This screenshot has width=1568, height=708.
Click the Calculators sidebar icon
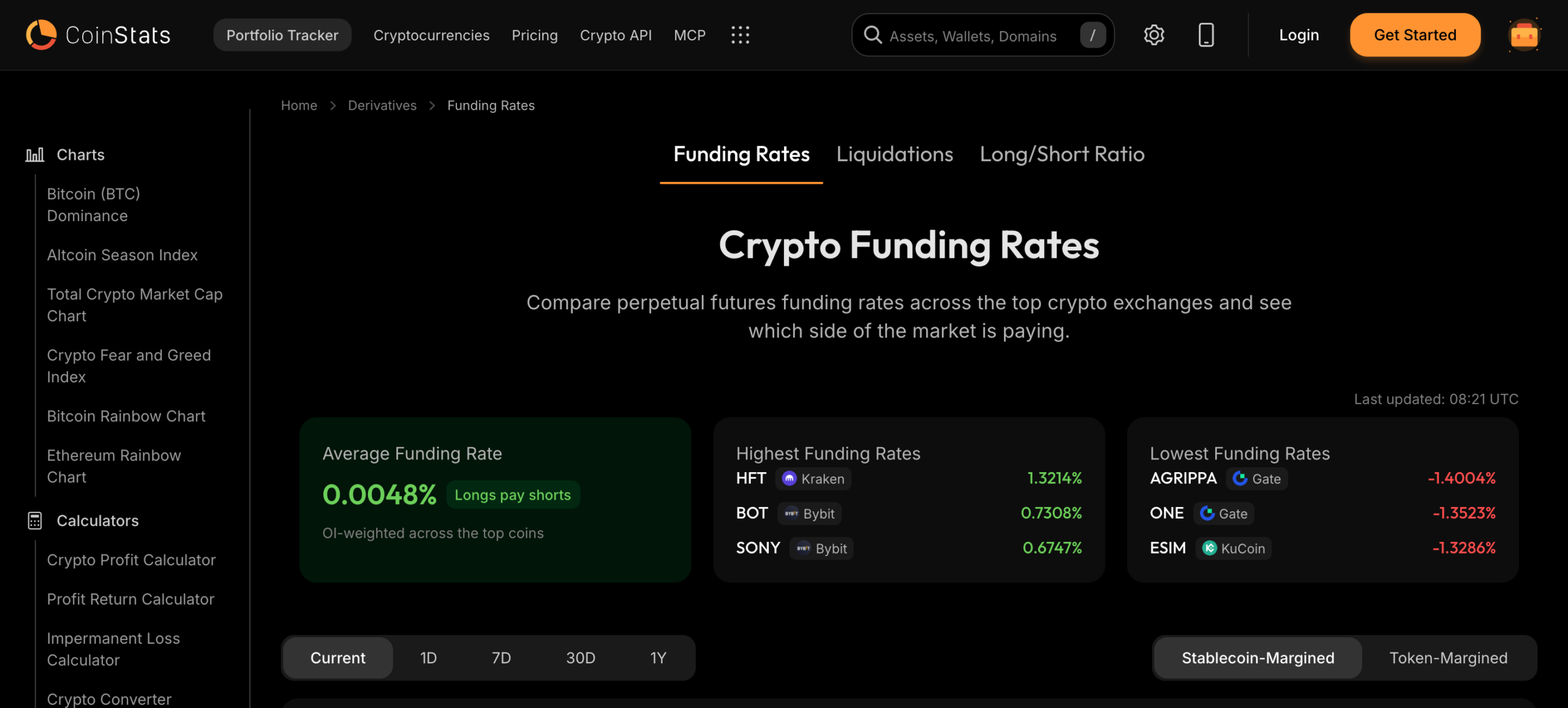click(35, 521)
